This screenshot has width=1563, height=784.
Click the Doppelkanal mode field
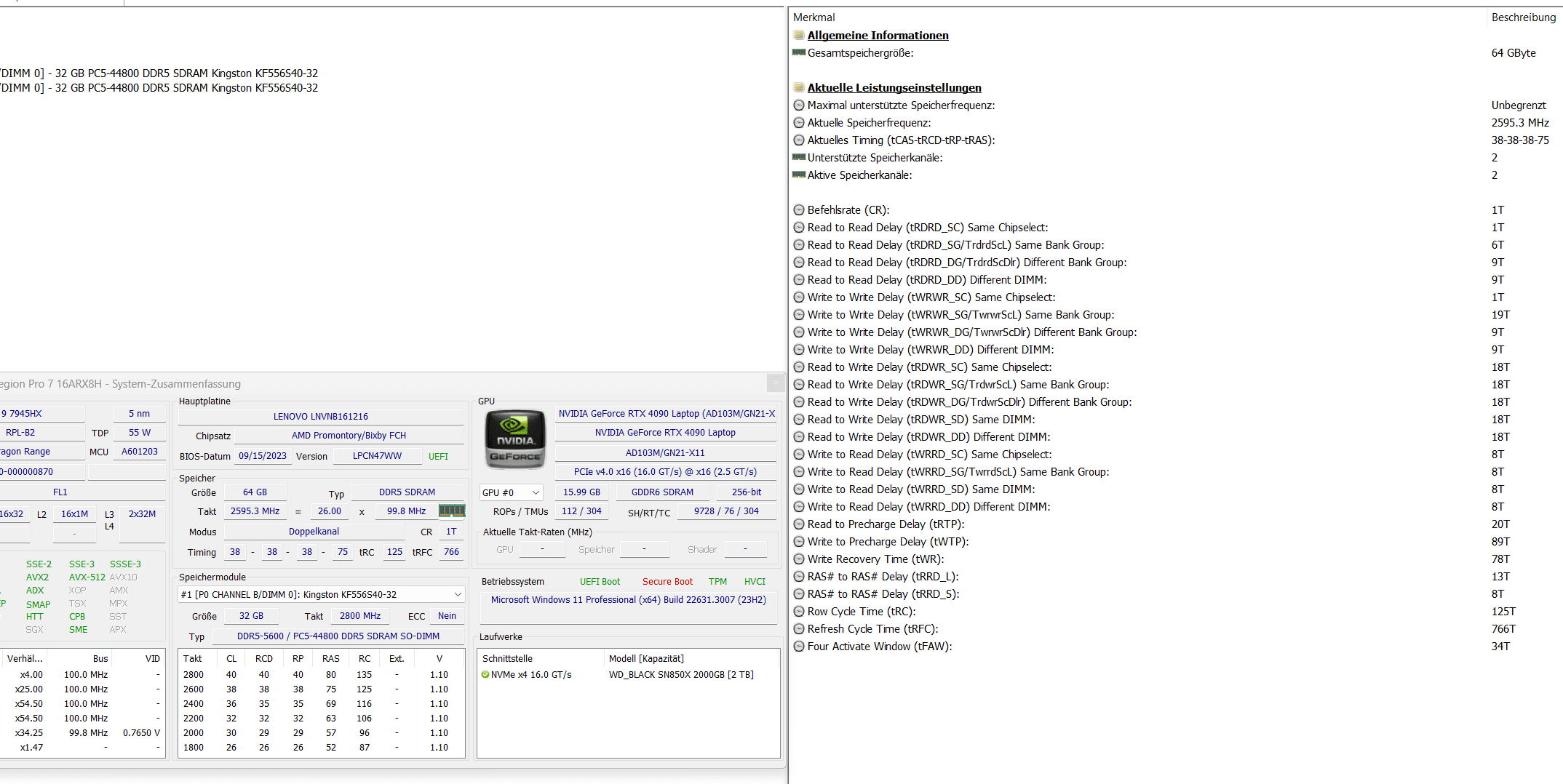(314, 532)
